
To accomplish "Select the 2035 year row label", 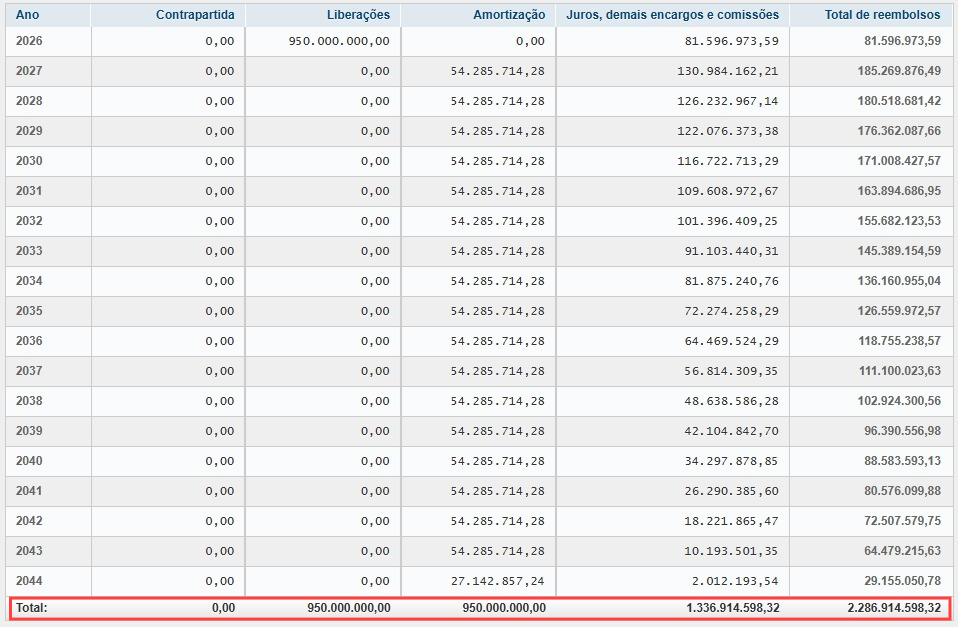I will click(x=29, y=311).
